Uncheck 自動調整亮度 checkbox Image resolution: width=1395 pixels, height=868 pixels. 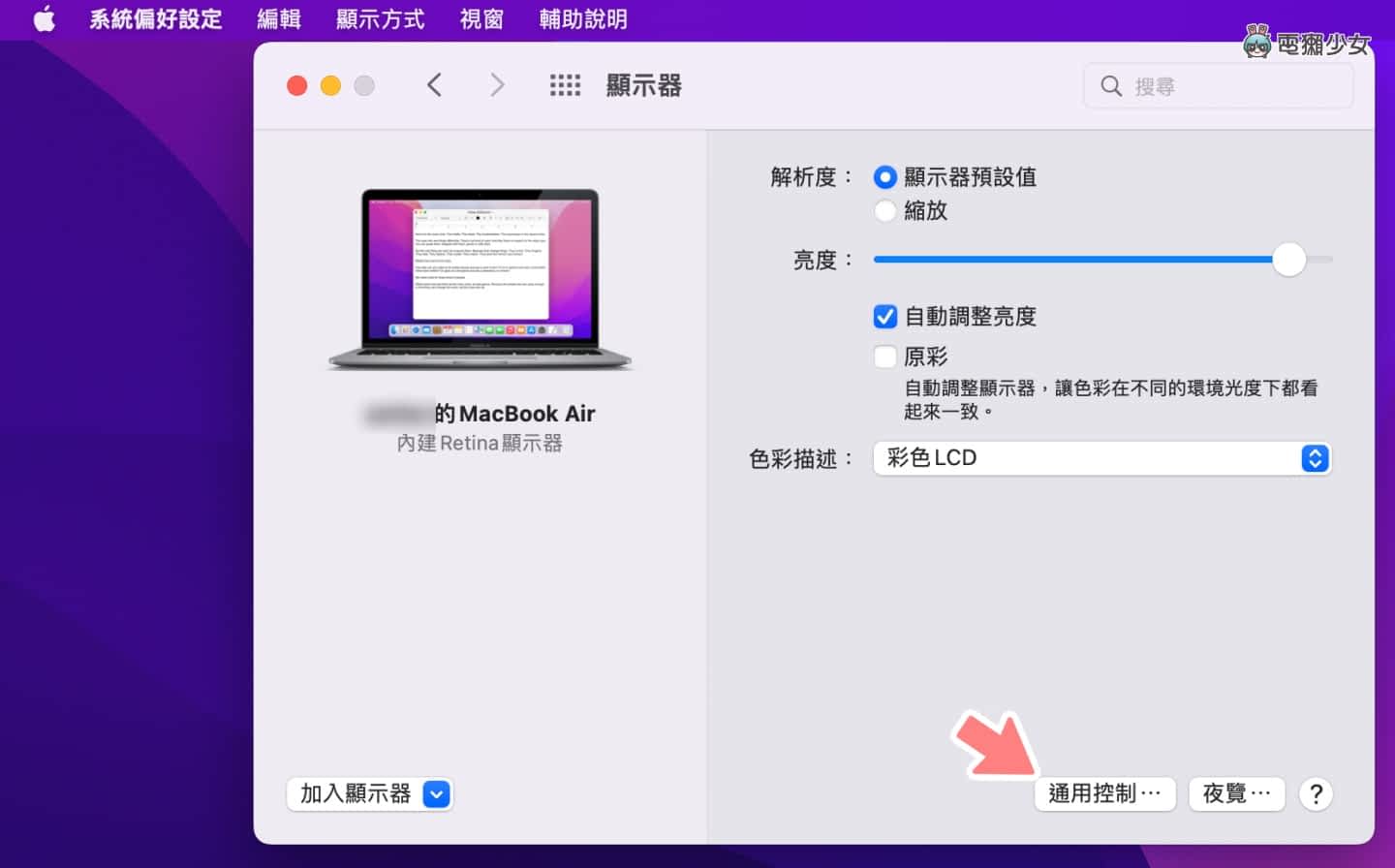click(884, 317)
